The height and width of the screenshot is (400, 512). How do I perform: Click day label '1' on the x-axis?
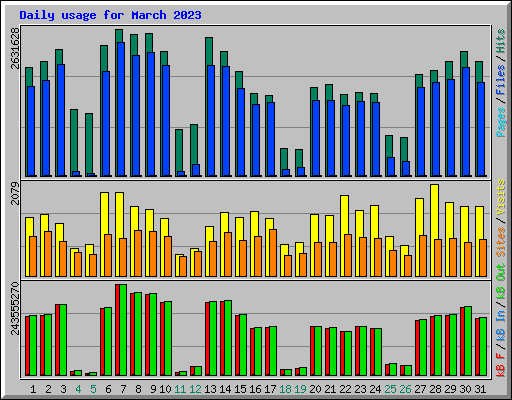pos(33,389)
